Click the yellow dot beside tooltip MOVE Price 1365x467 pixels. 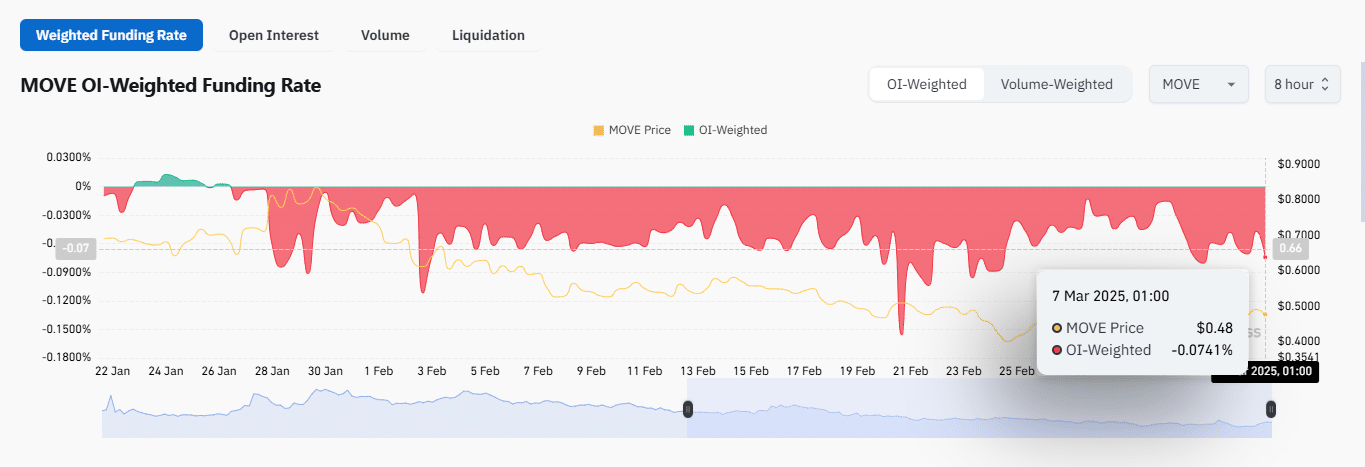pos(1057,328)
